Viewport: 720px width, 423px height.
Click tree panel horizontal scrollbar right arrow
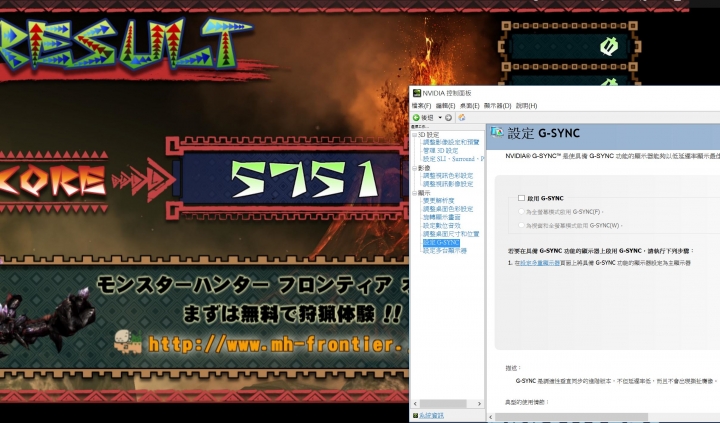(x=479, y=404)
